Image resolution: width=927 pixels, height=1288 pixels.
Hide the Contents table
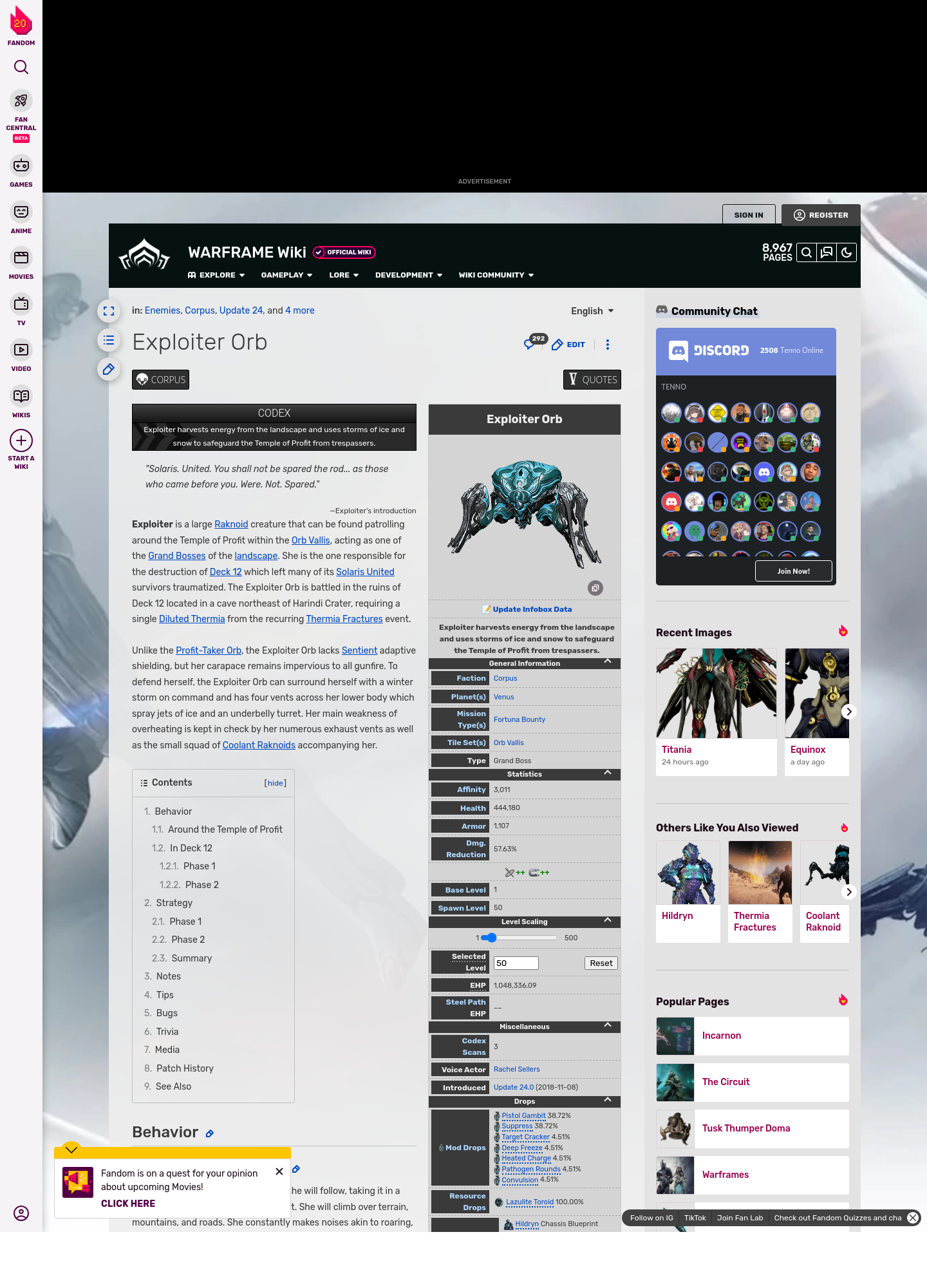pos(276,783)
